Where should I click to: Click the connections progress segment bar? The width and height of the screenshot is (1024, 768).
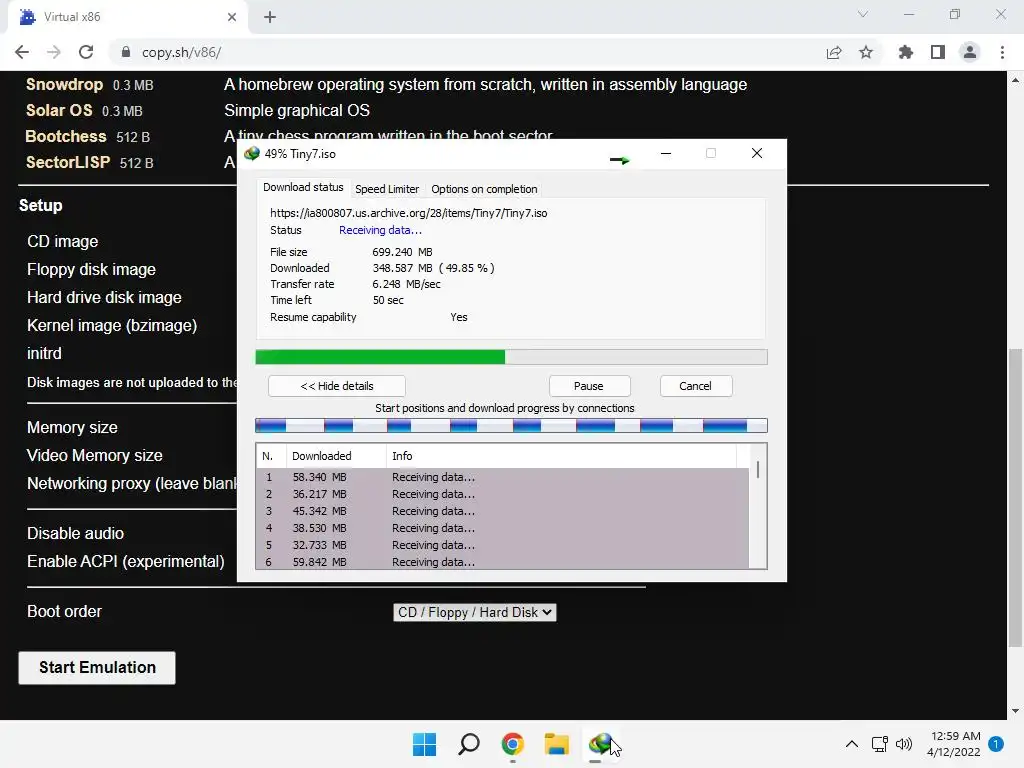point(511,426)
